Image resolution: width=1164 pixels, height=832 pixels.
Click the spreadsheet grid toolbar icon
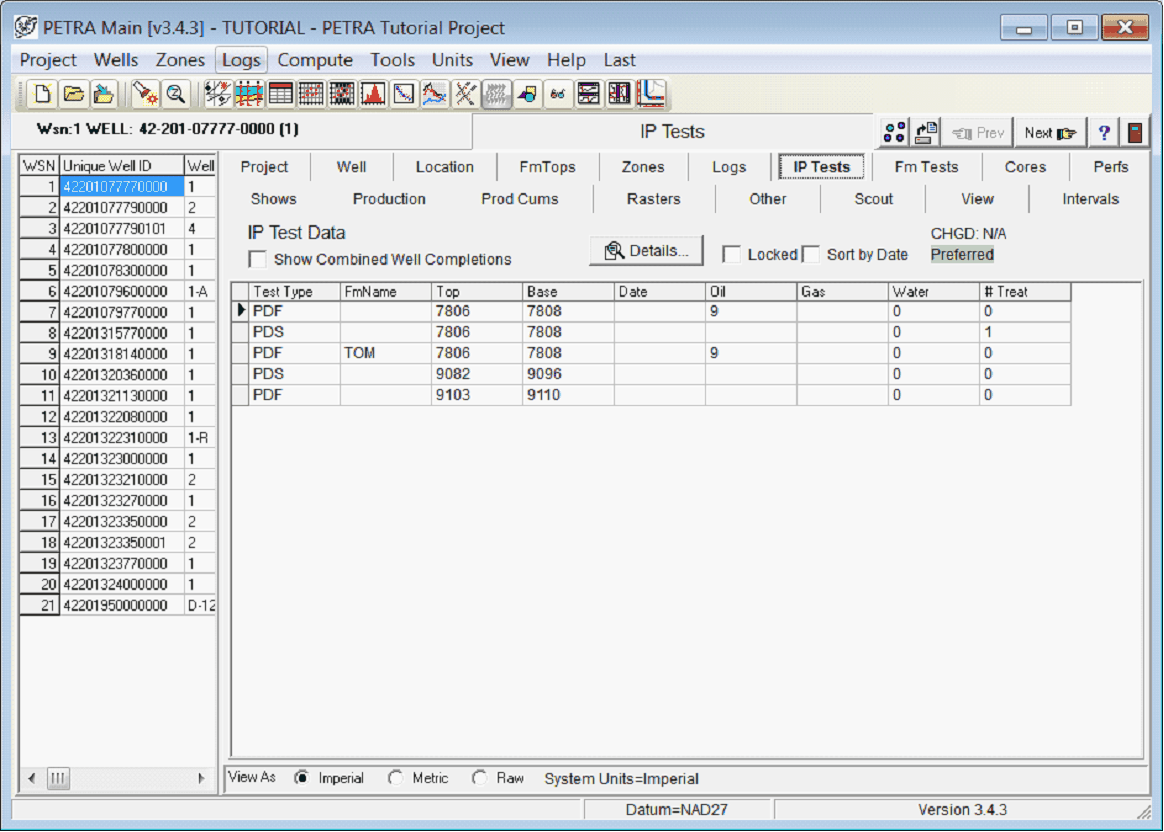281,94
